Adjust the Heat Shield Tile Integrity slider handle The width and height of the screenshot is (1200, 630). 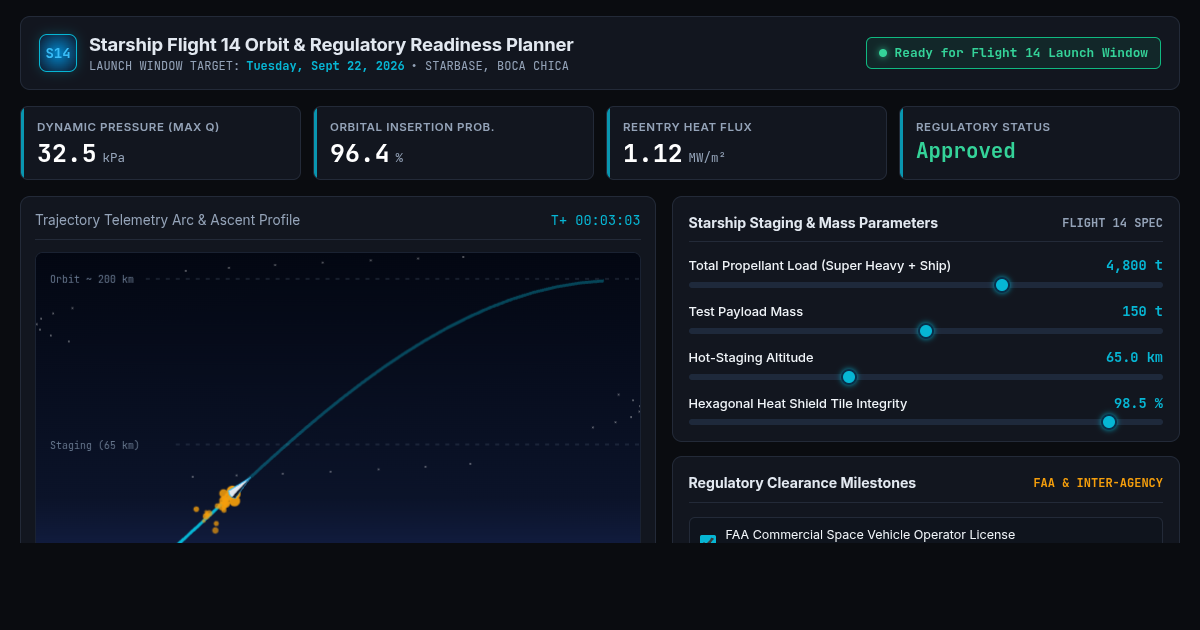pos(1109,422)
